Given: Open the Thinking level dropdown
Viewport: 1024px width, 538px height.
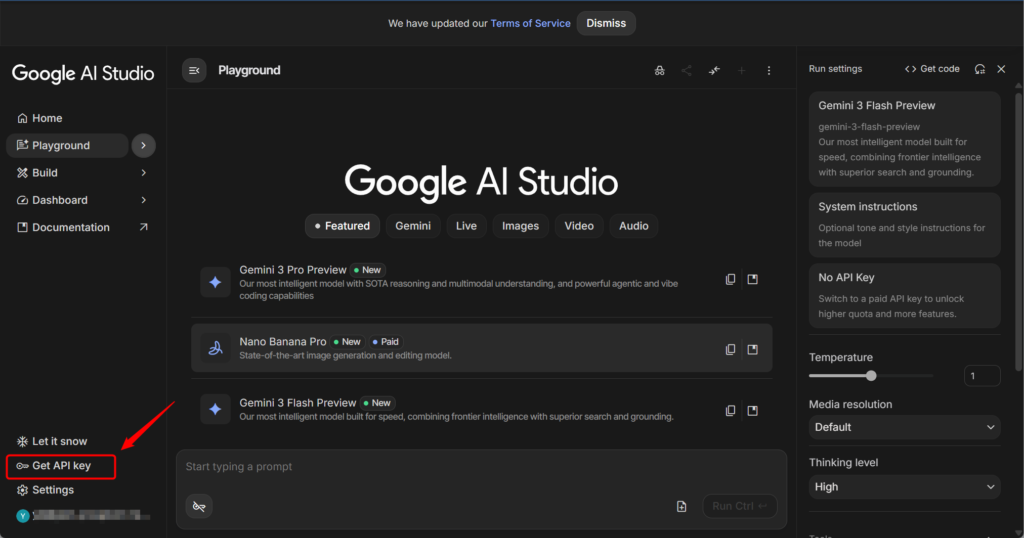Looking at the screenshot, I should [x=904, y=487].
